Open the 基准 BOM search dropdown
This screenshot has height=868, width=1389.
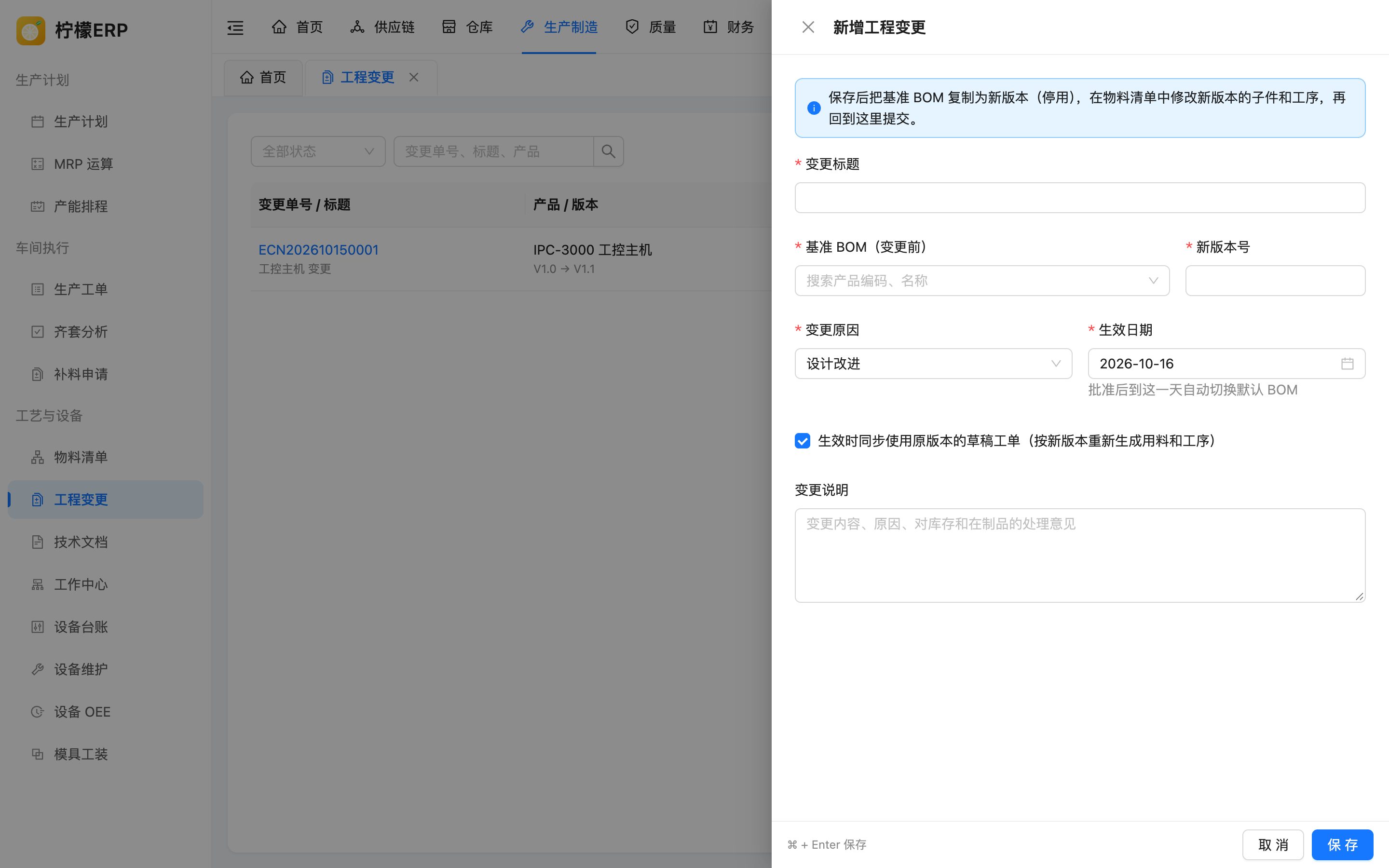[982, 281]
